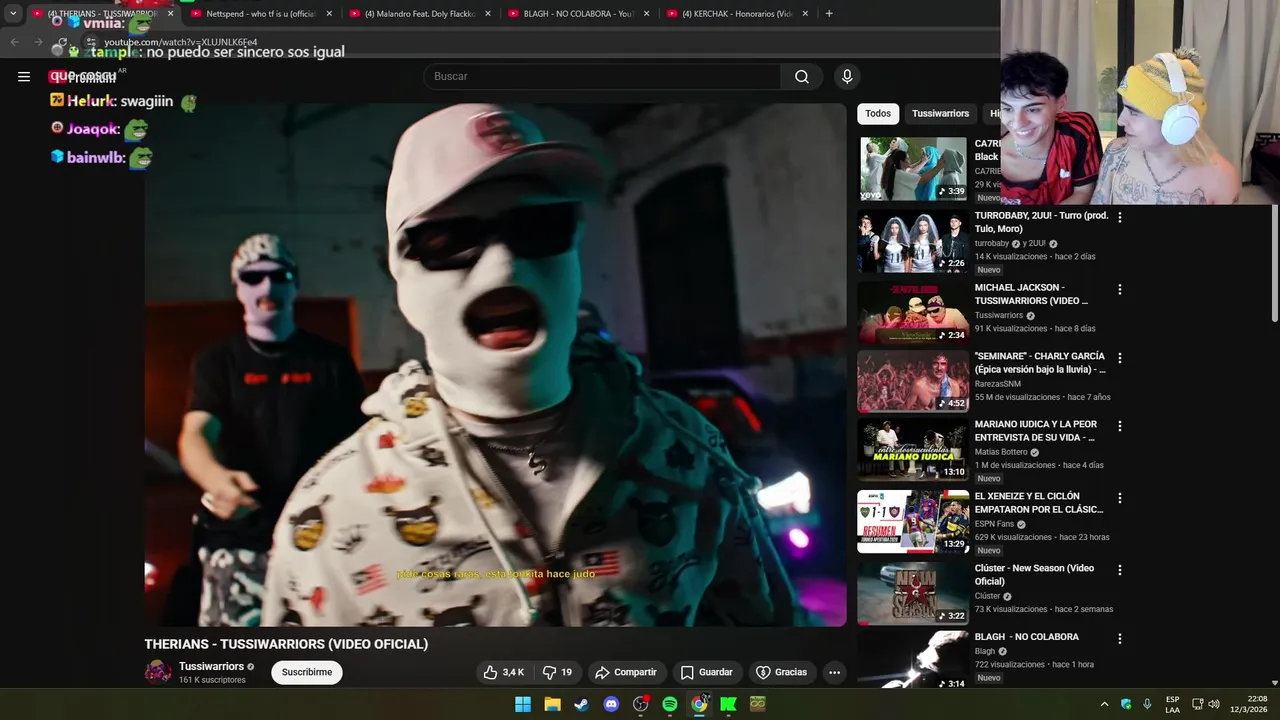Viewport: 1280px width, 720px height.
Task: Open El Xeneize y El Ciclón thumbnail
Action: click(913, 522)
